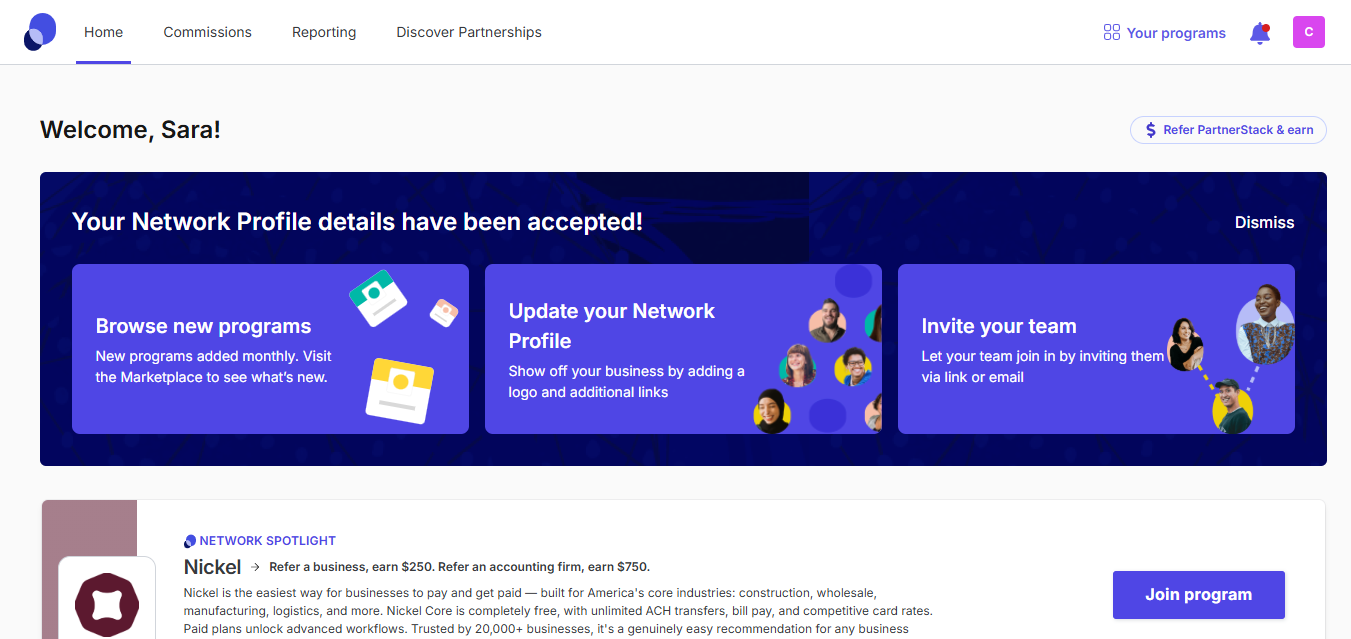The height and width of the screenshot is (639, 1351).
Task: Join the Nickel program
Action: click(x=1199, y=595)
